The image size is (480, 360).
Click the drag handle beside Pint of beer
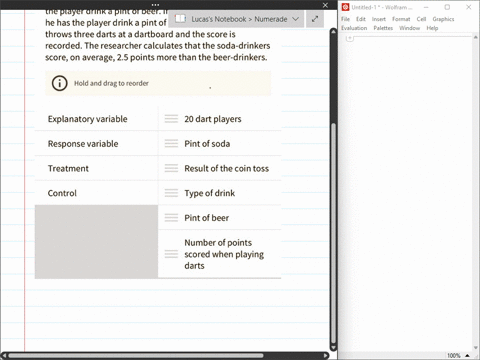pos(171,218)
